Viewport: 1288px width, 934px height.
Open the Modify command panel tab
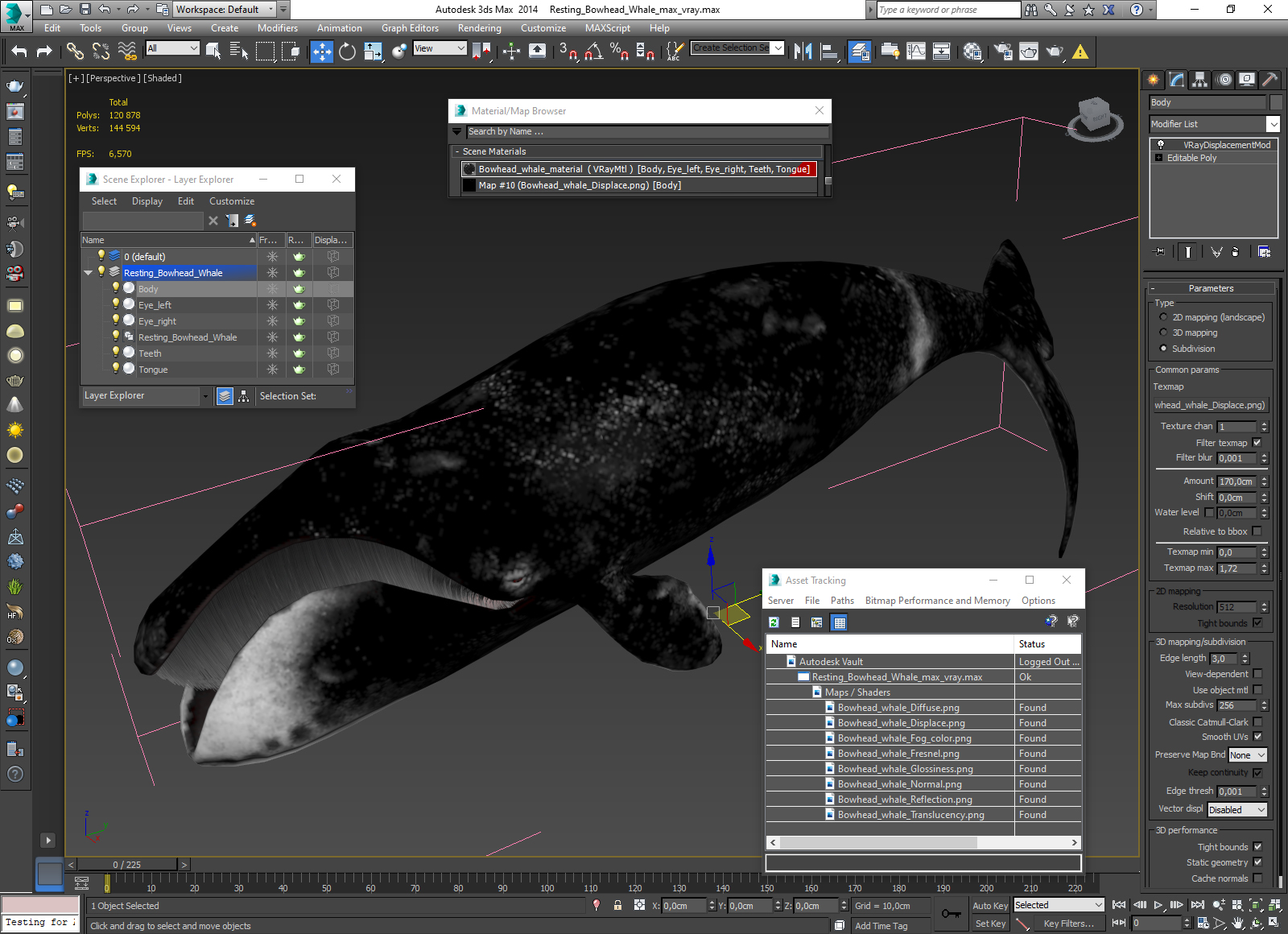[x=1177, y=80]
